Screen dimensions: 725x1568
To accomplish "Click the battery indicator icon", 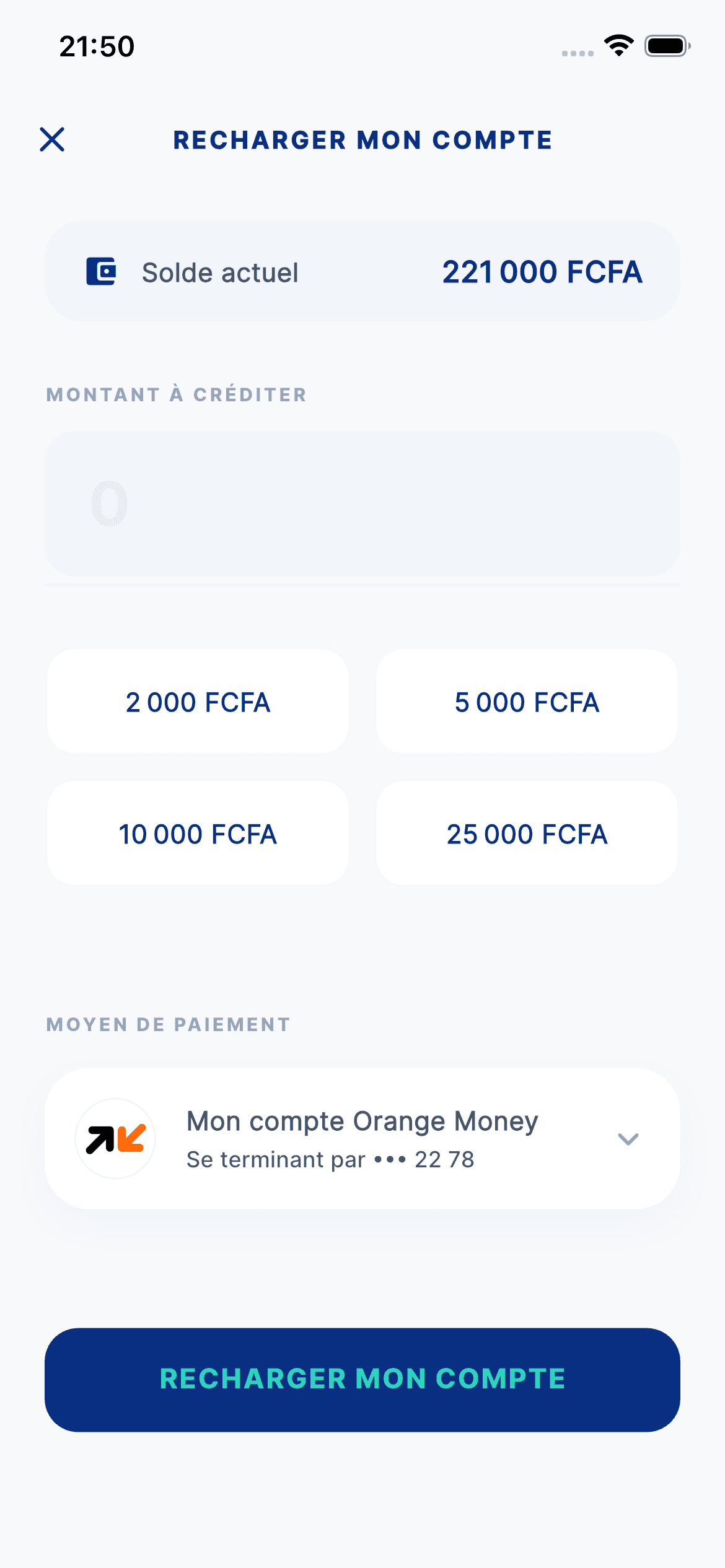I will click(667, 46).
